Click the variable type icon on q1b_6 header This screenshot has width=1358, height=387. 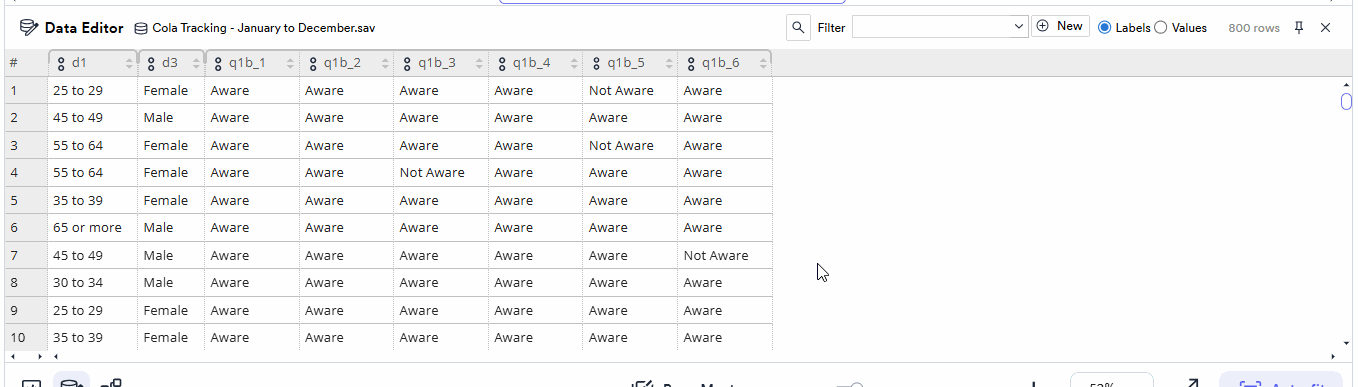[x=691, y=64]
